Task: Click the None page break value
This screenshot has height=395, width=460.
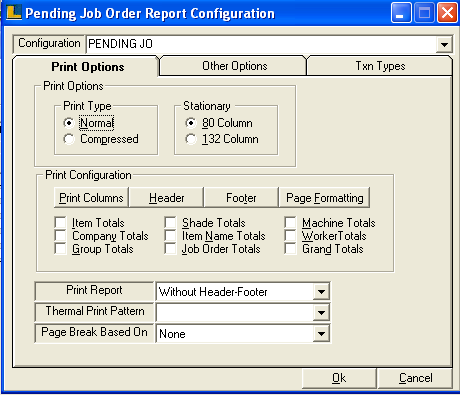Action: point(235,334)
